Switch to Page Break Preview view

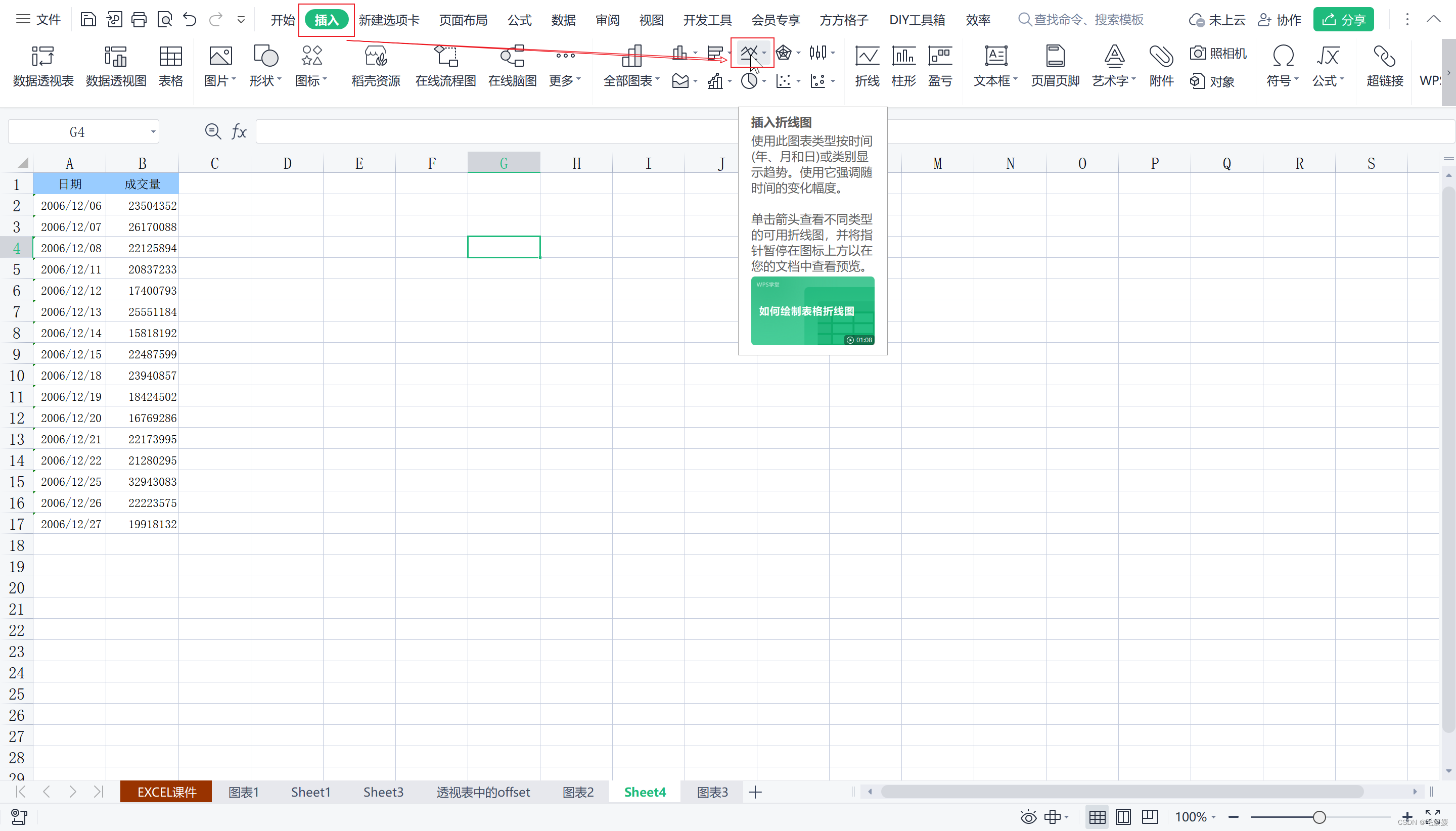point(1150,817)
